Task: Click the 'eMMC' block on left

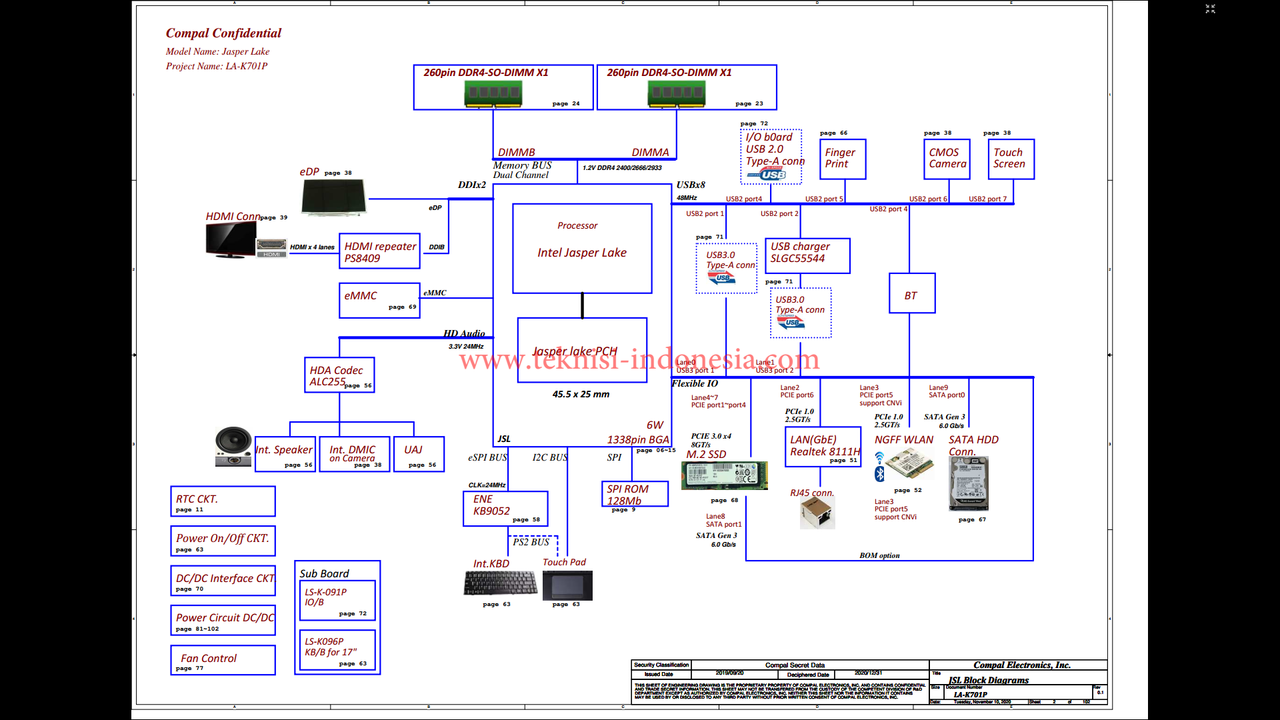Action: [380, 299]
